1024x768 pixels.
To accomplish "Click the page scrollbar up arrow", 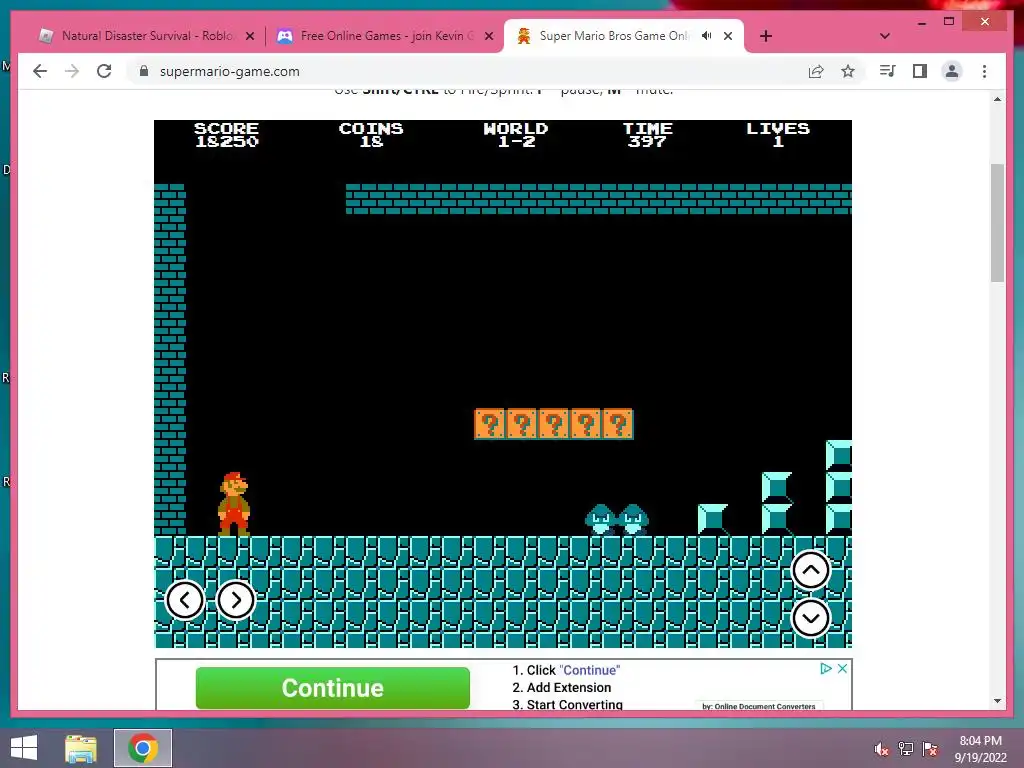I will 997,99.
